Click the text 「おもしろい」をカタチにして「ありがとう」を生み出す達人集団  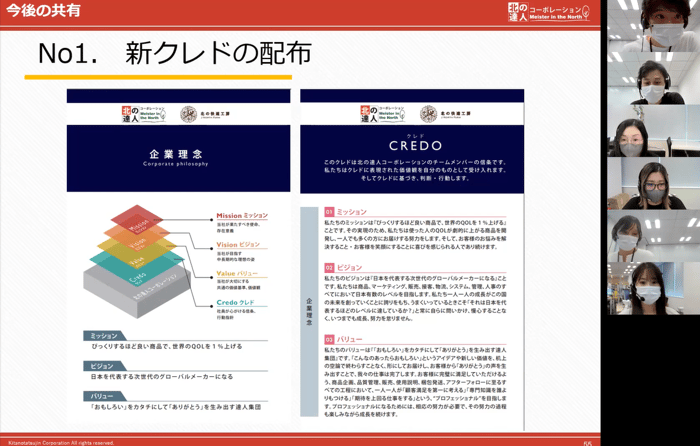click(175, 407)
